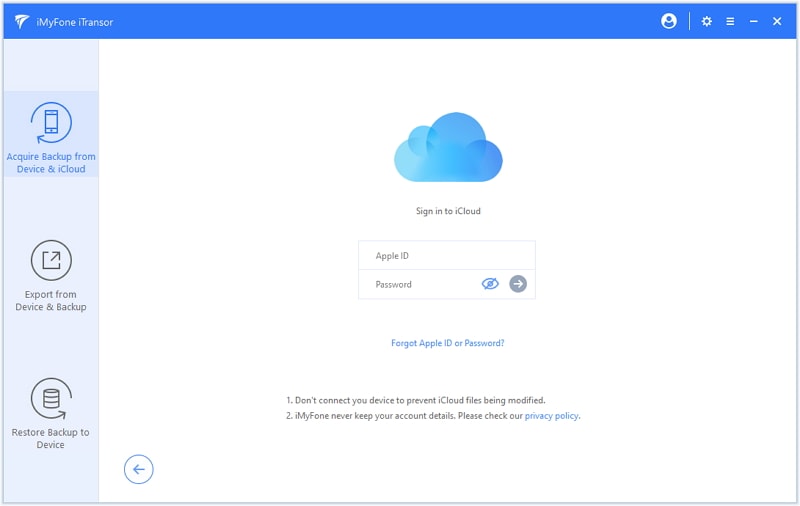The image size is (800, 506).
Task: Select Acquire Backup from Device & iCloud
Action: [51, 134]
